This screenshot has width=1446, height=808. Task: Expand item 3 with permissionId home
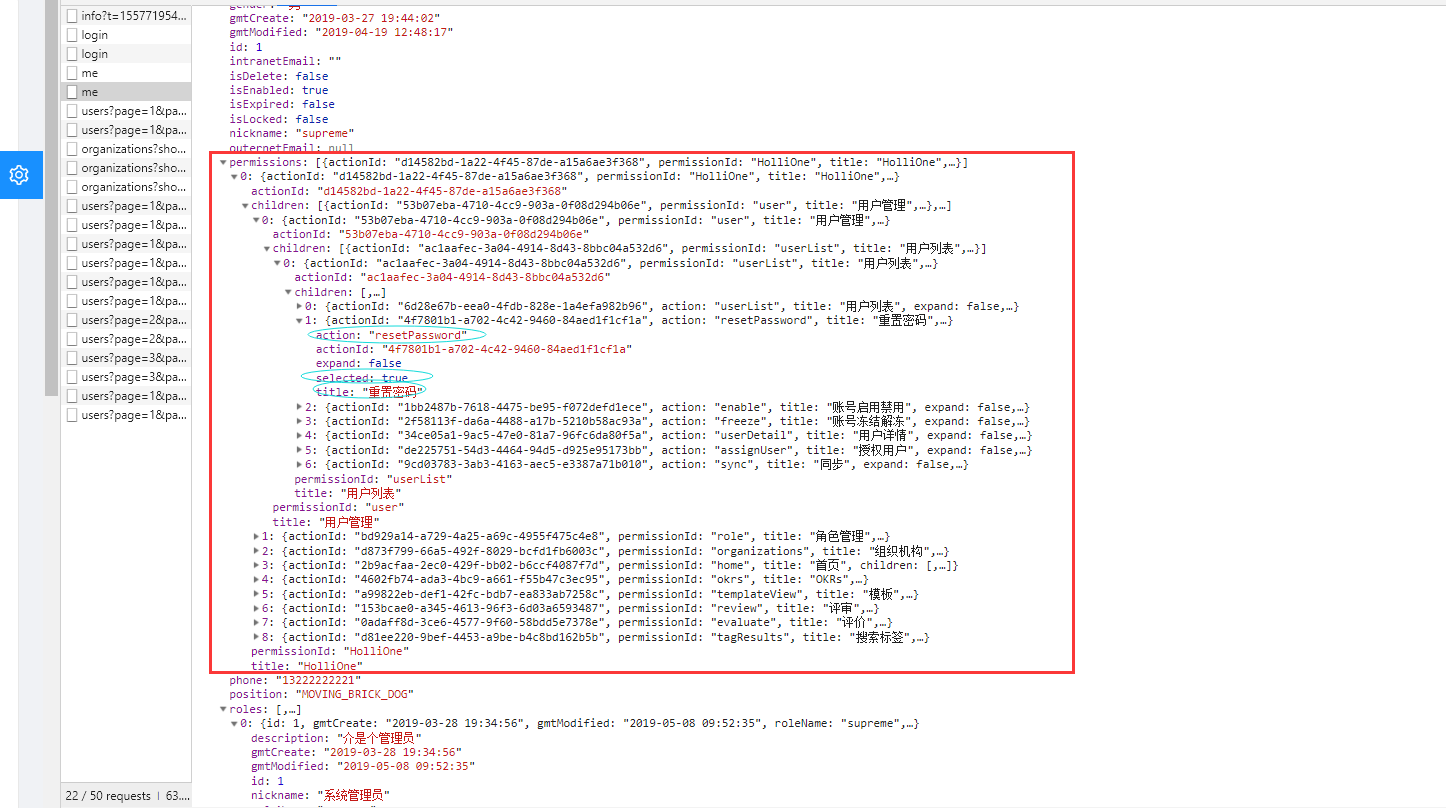click(x=255, y=565)
